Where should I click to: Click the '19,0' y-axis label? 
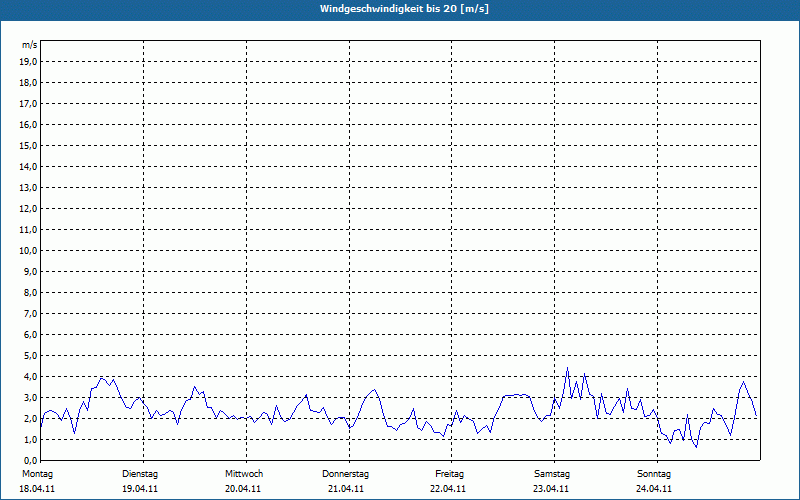pyautogui.click(x=29, y=62)
